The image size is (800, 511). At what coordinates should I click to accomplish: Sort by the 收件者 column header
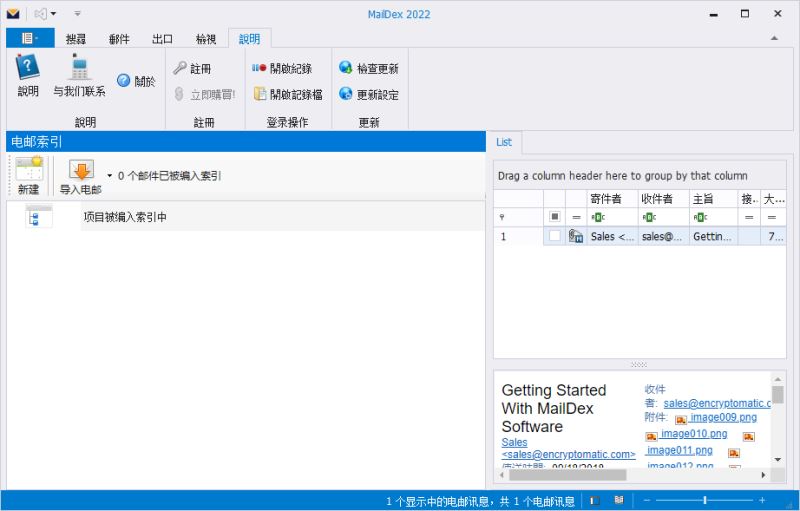tap(663, 199)
